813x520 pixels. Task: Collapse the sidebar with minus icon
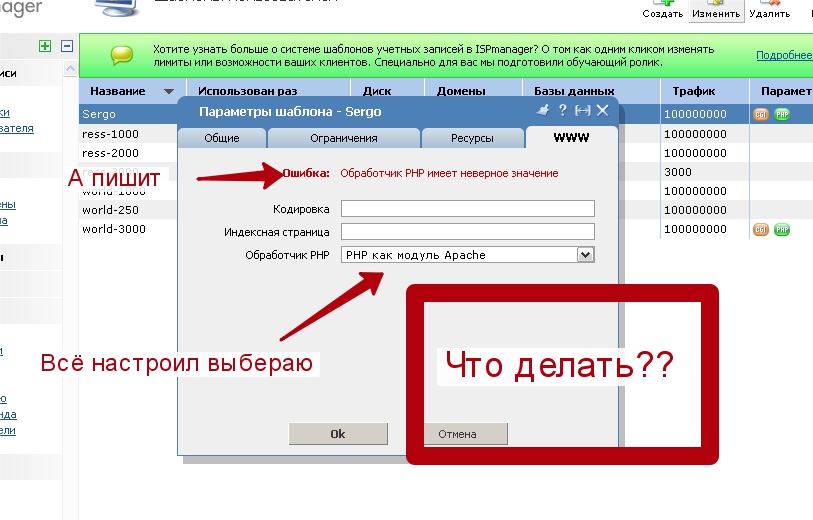67,46
